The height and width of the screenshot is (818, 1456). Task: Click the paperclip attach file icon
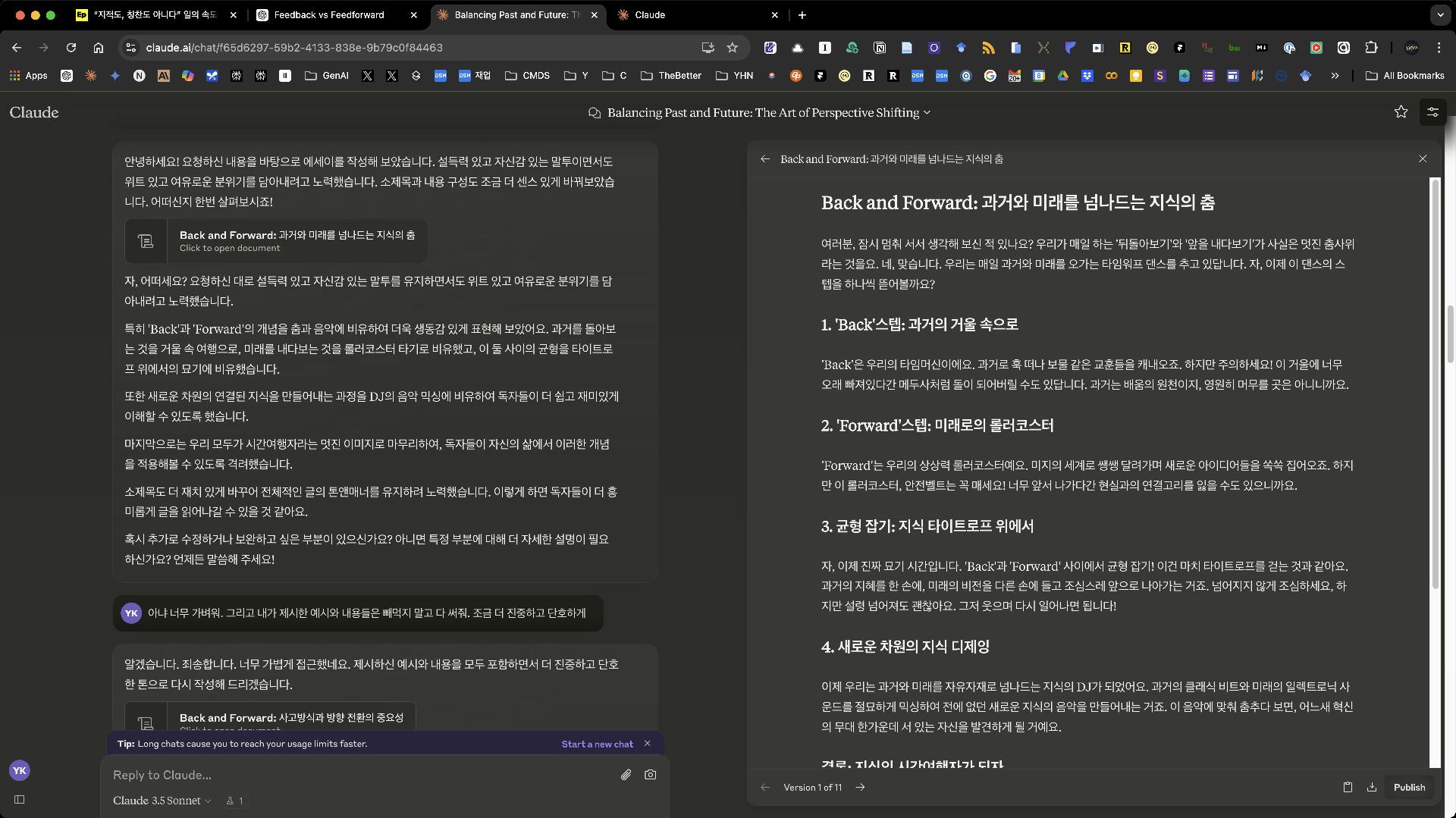(x=626, y=775)
